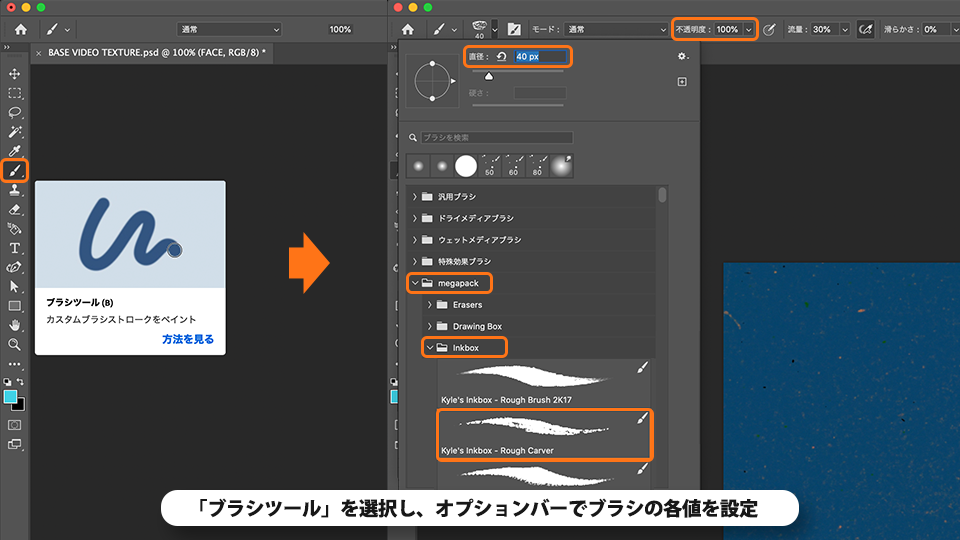
Task: Open the brush panel gear settings menu
Action: 682,56
